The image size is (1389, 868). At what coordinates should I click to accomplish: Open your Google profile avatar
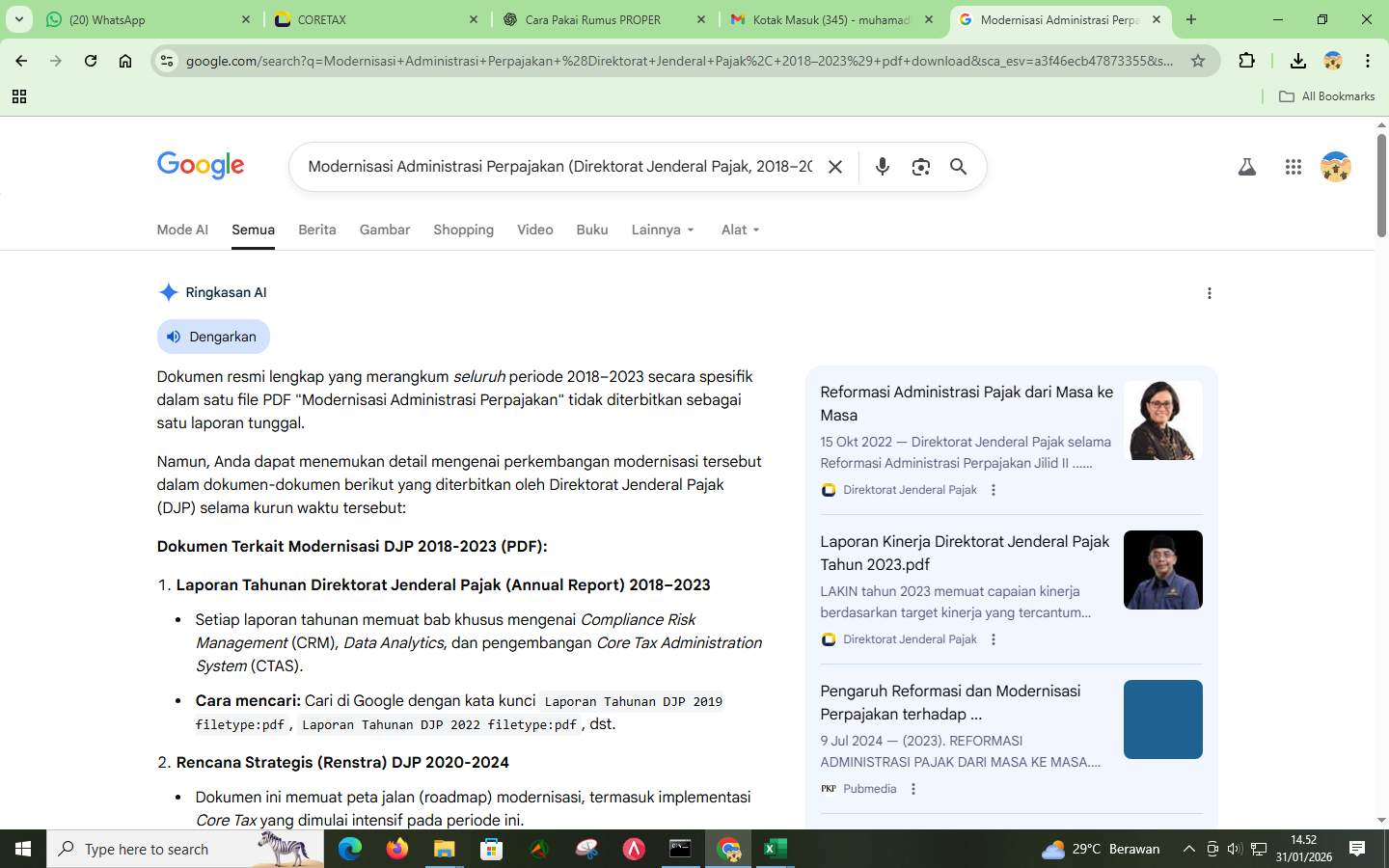click(1335, 167)
